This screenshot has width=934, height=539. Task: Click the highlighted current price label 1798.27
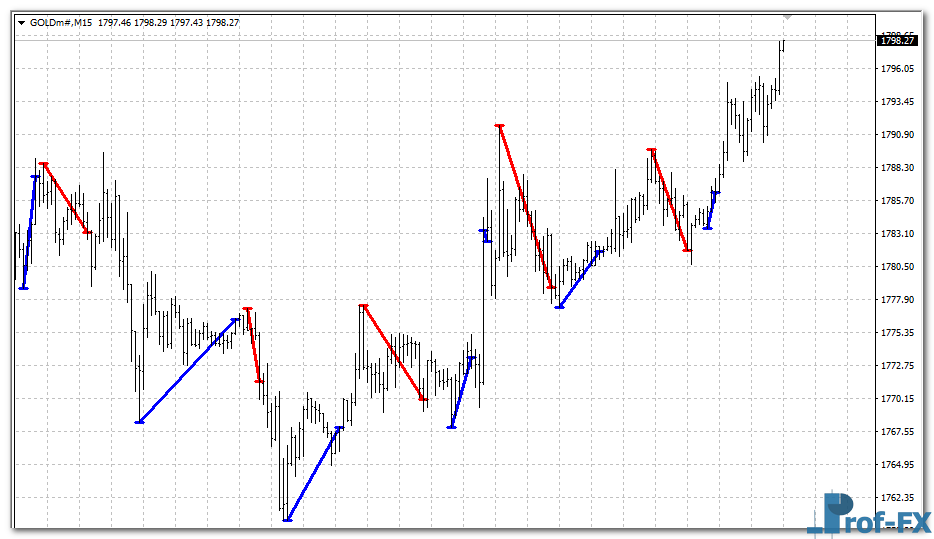[x=897, y=40]
